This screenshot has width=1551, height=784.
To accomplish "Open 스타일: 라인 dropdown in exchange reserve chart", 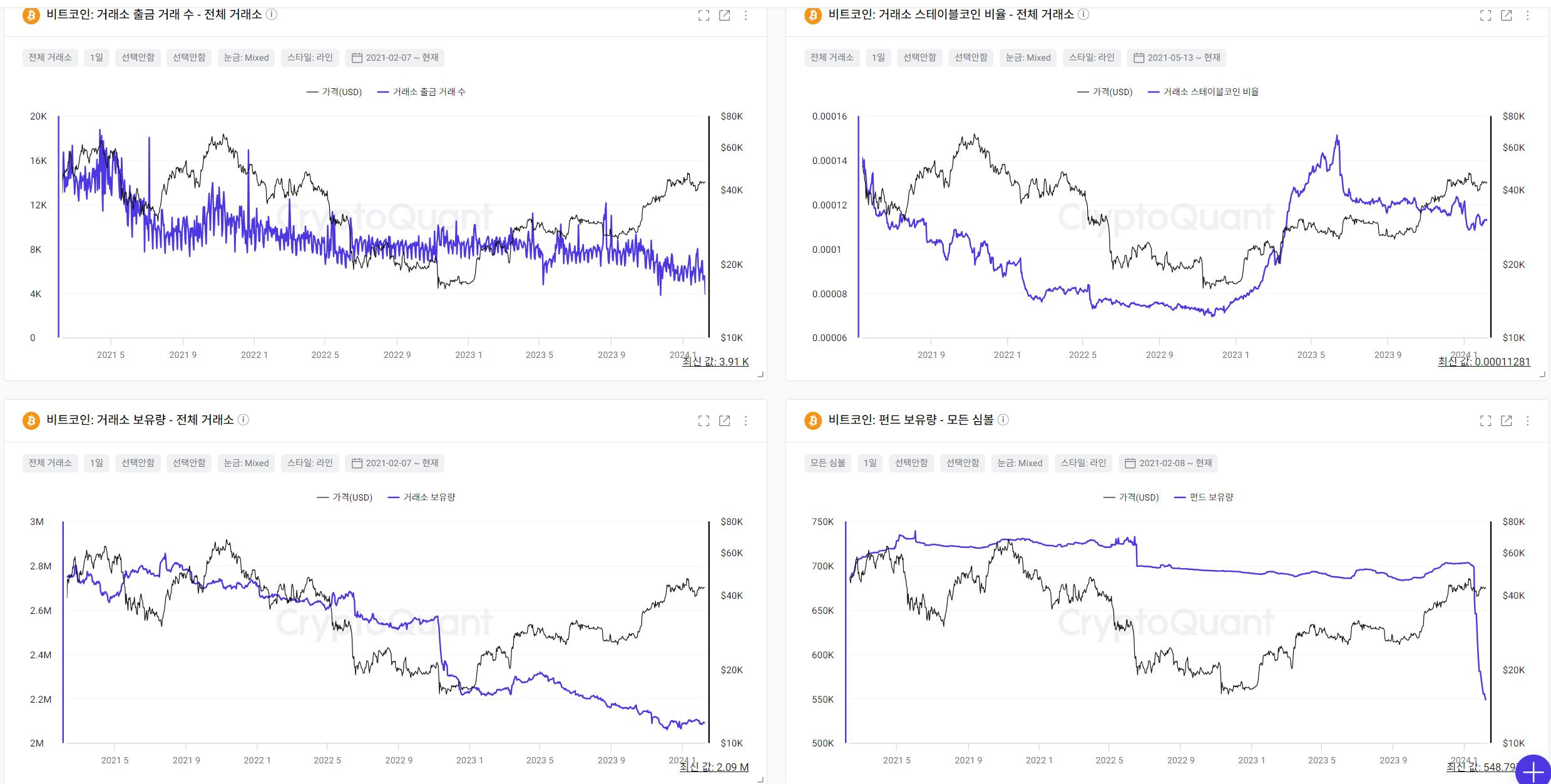I will 310,463.
